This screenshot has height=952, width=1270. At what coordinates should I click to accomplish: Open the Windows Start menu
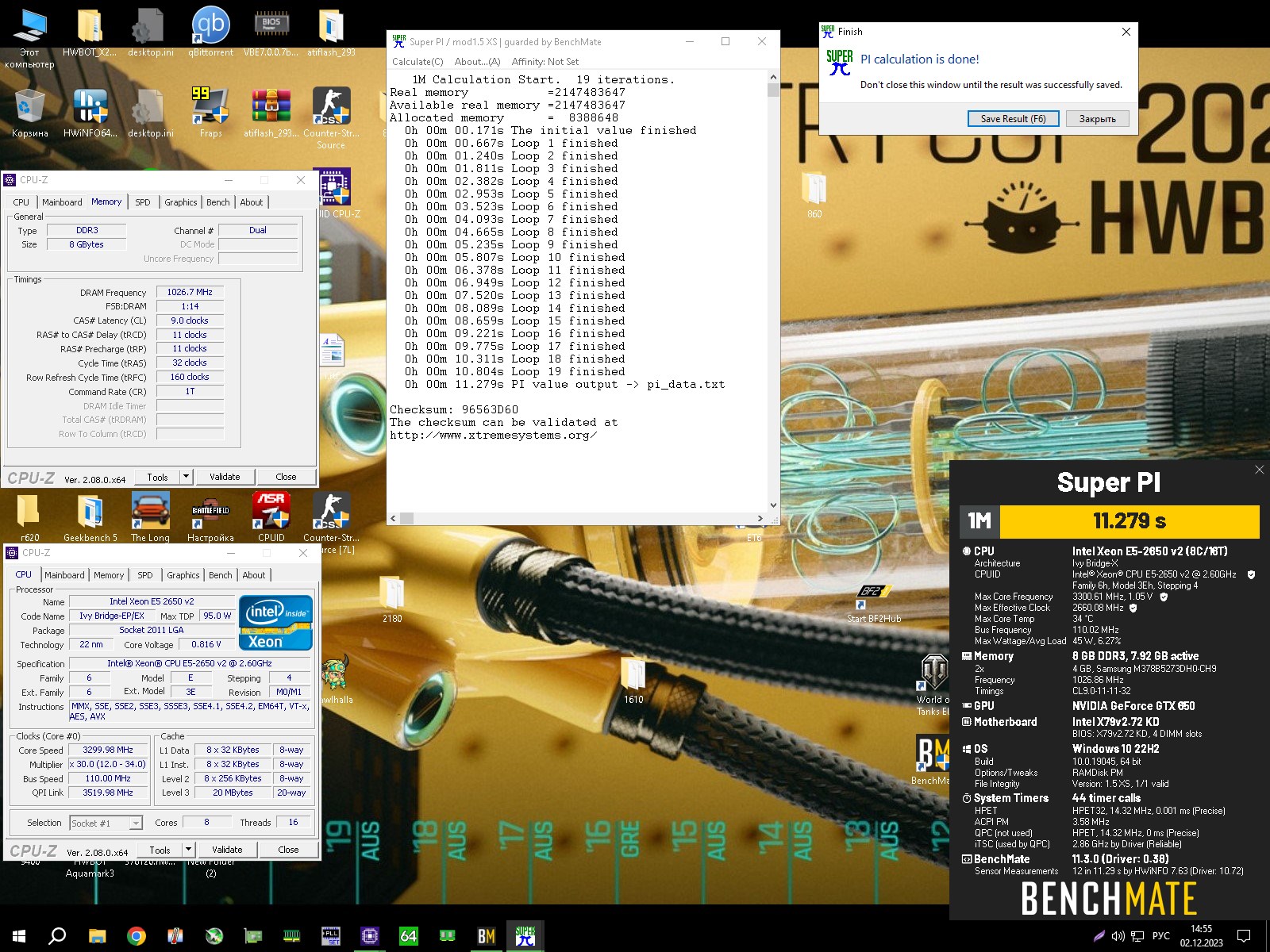coord(19,936)
